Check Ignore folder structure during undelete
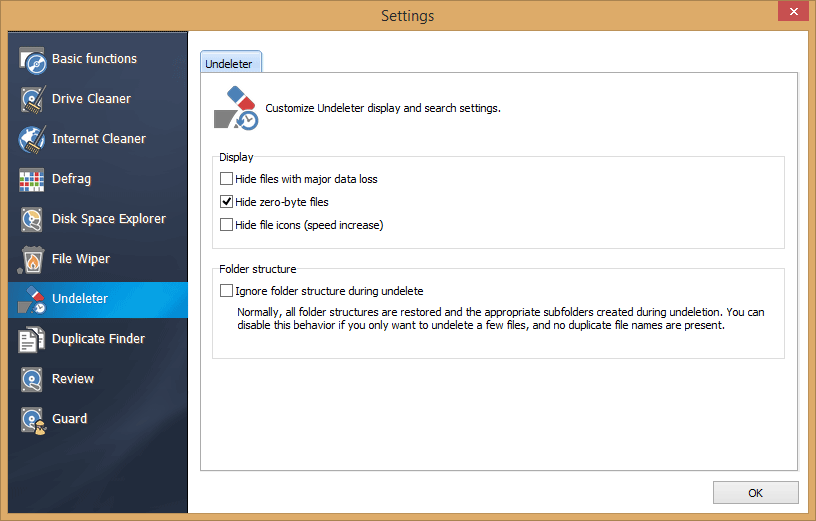This screenshot has height=521, width=816. click(x=226, y=291)
